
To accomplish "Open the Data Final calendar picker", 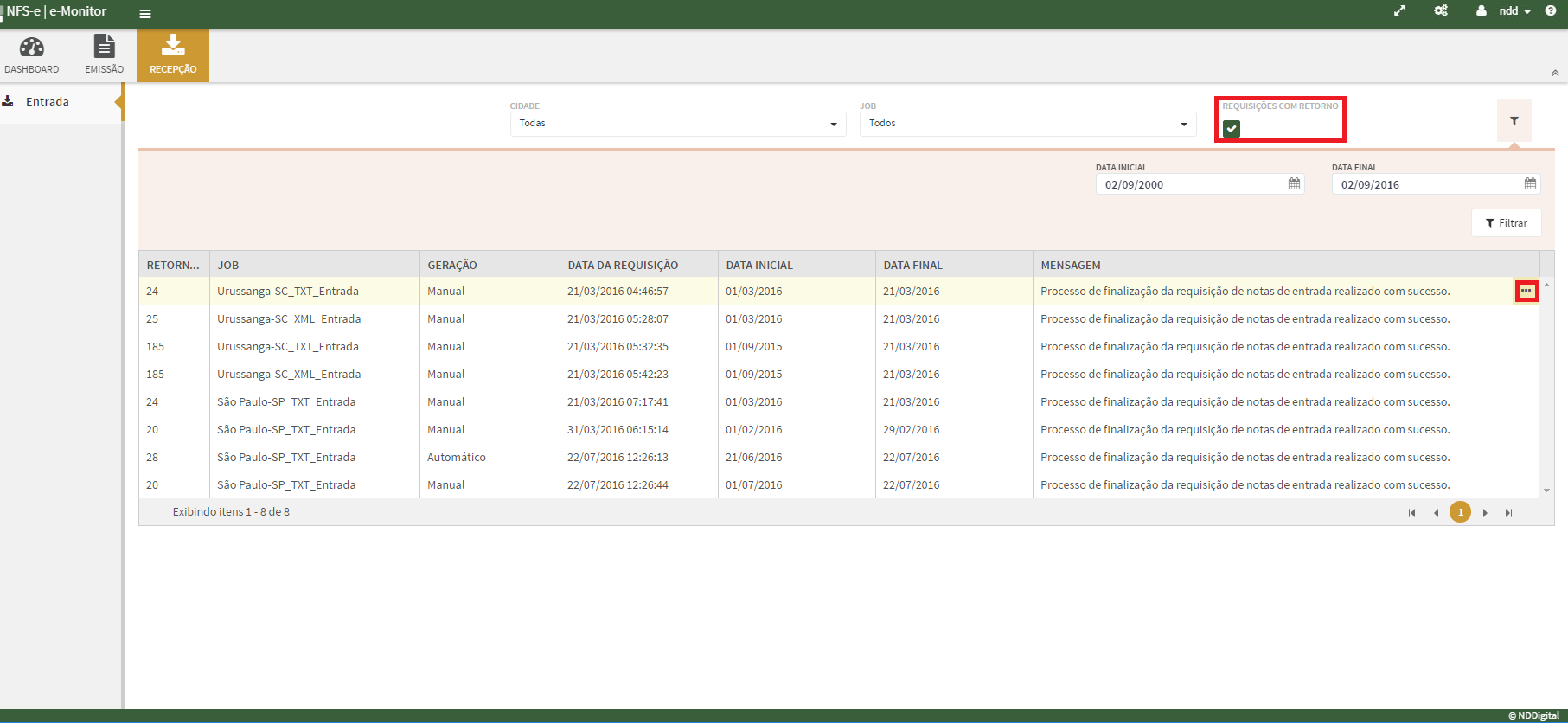I will 1530,184.
